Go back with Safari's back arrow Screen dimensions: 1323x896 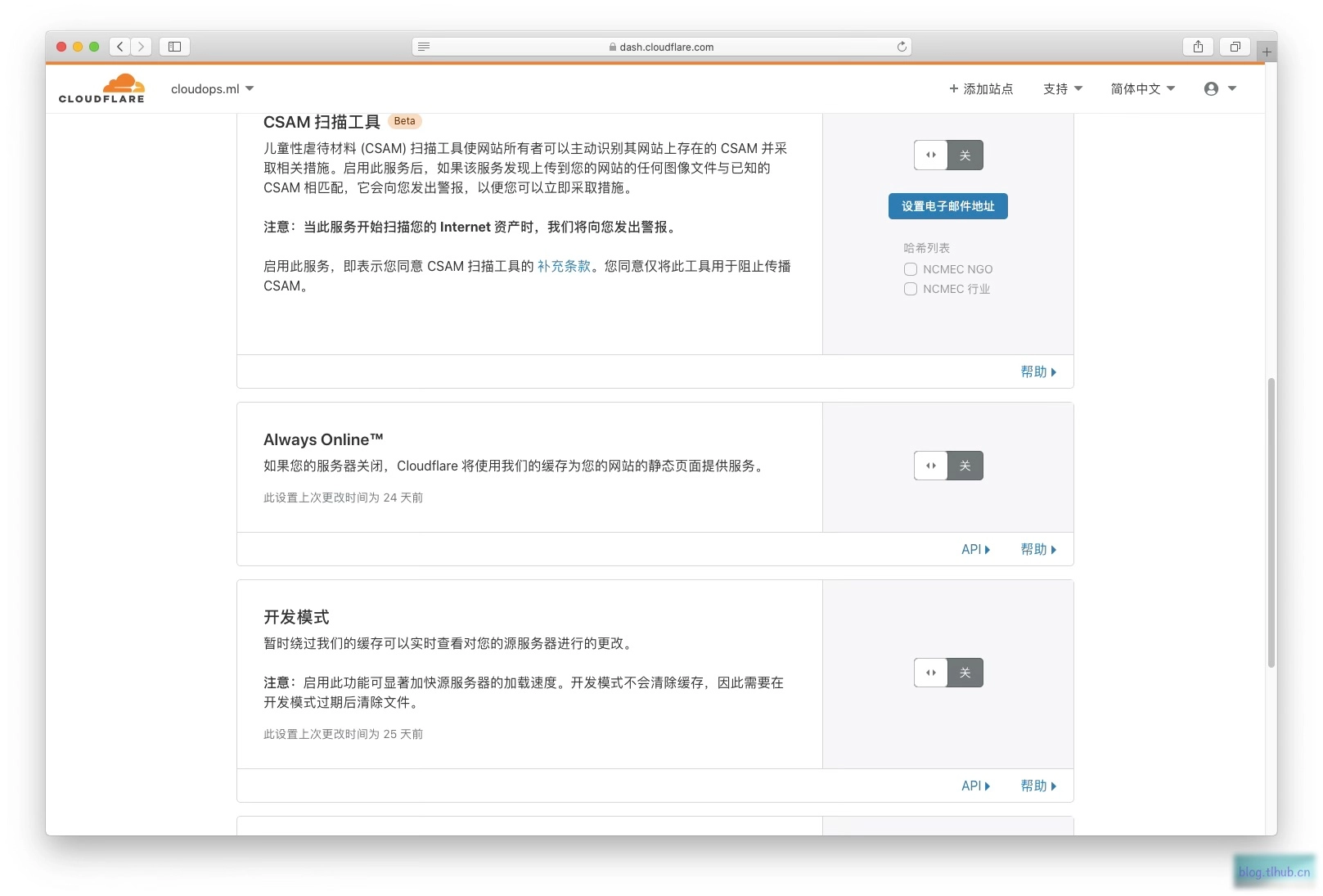pyautogui.click(x=120, y=47)
